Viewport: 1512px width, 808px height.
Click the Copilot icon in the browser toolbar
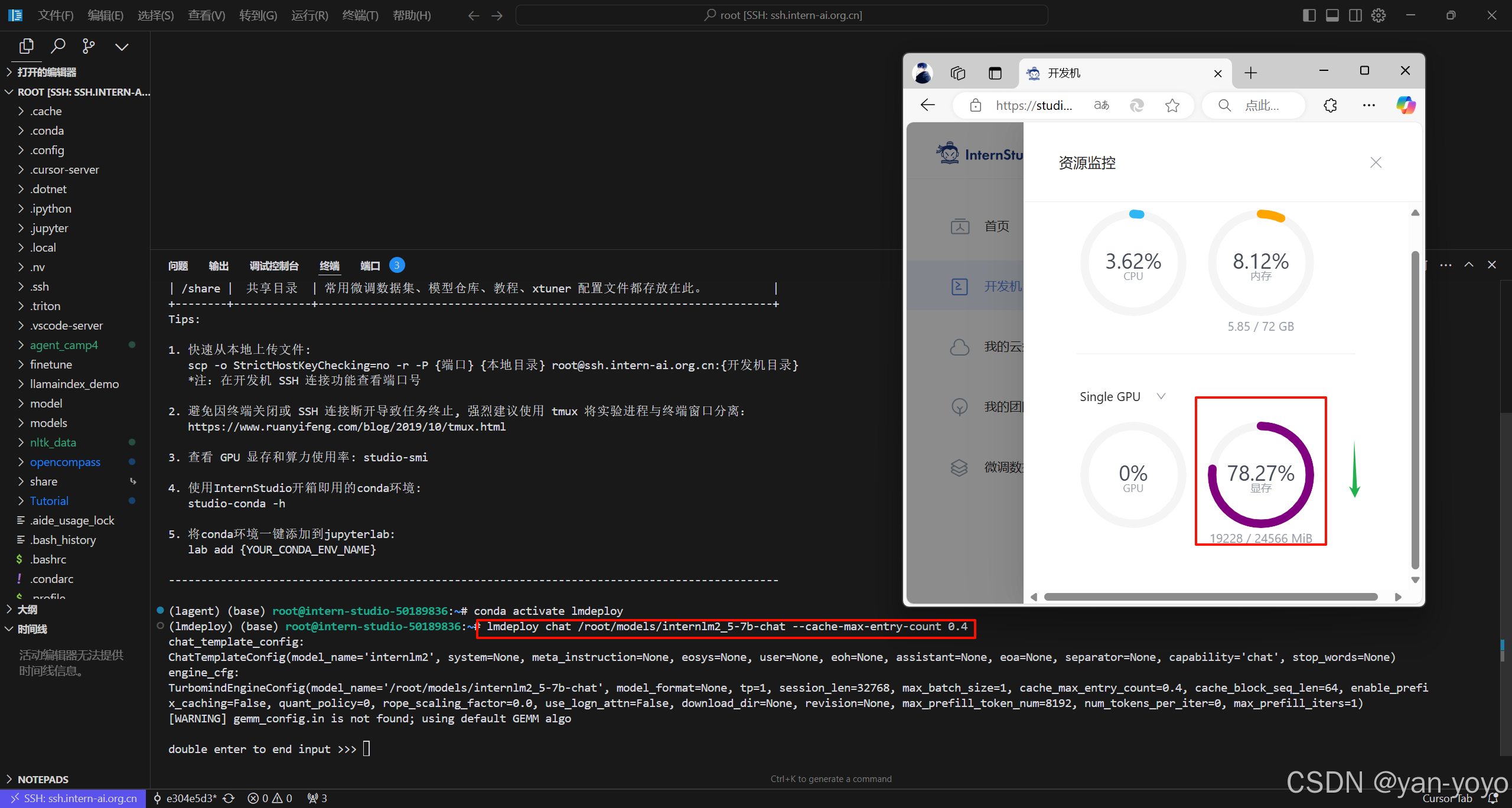pos(1405,105)
